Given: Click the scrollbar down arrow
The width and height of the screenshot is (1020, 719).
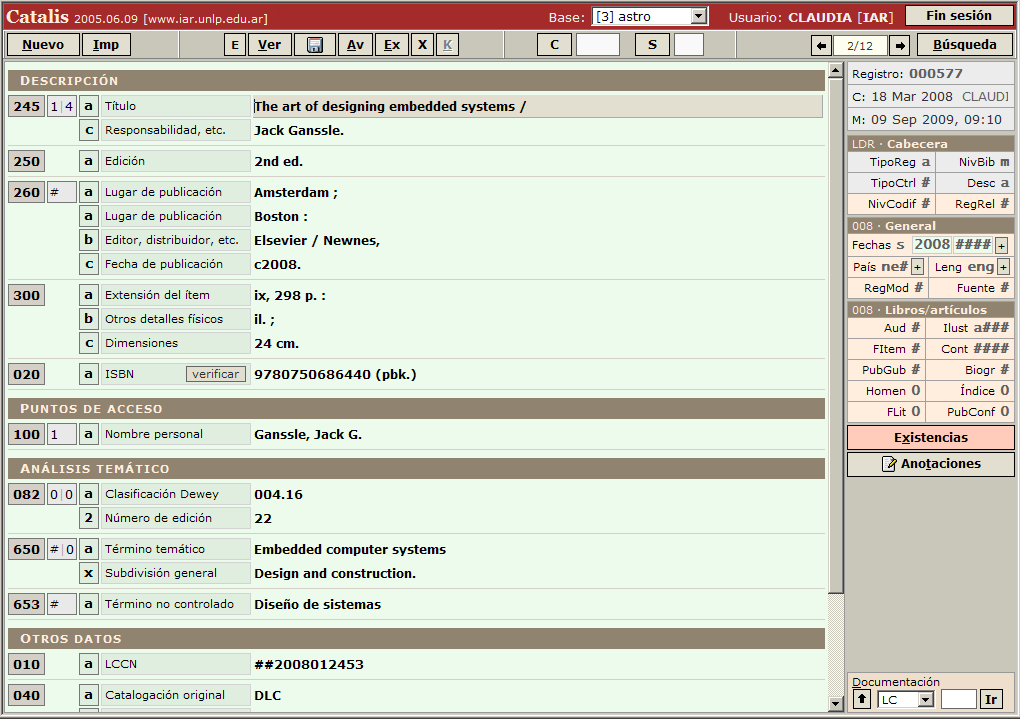Looking at the screenshot, I should pos(837,704).
